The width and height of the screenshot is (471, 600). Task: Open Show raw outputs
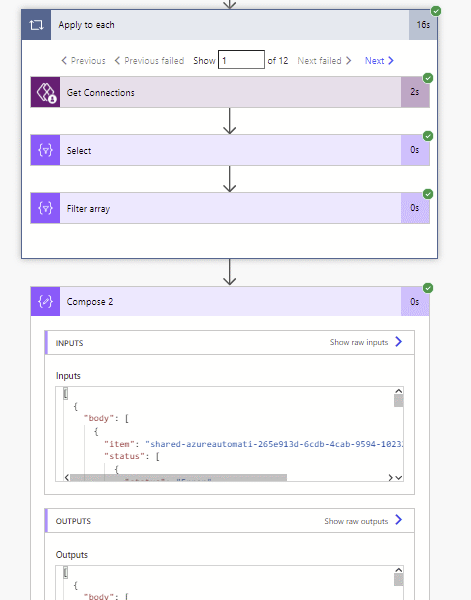[x=363, y=521]
